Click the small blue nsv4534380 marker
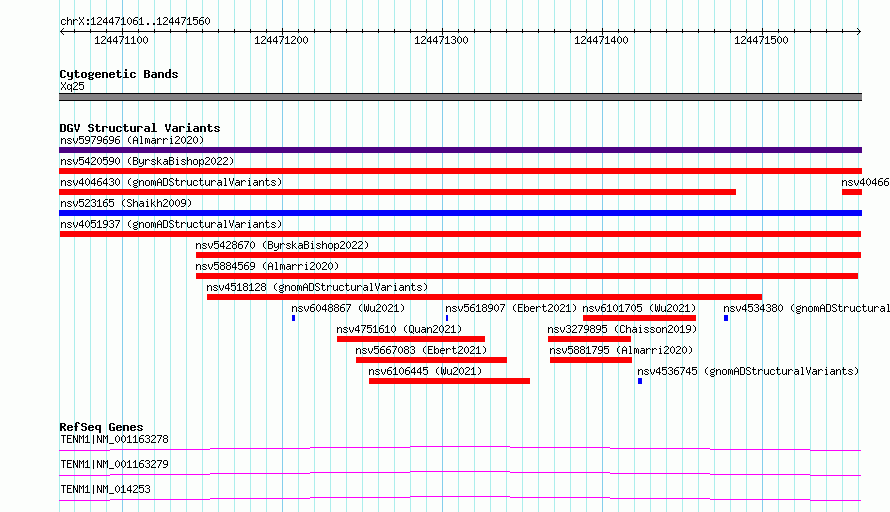This screenshot has height=512, width=890. click(x=726, y=318)
